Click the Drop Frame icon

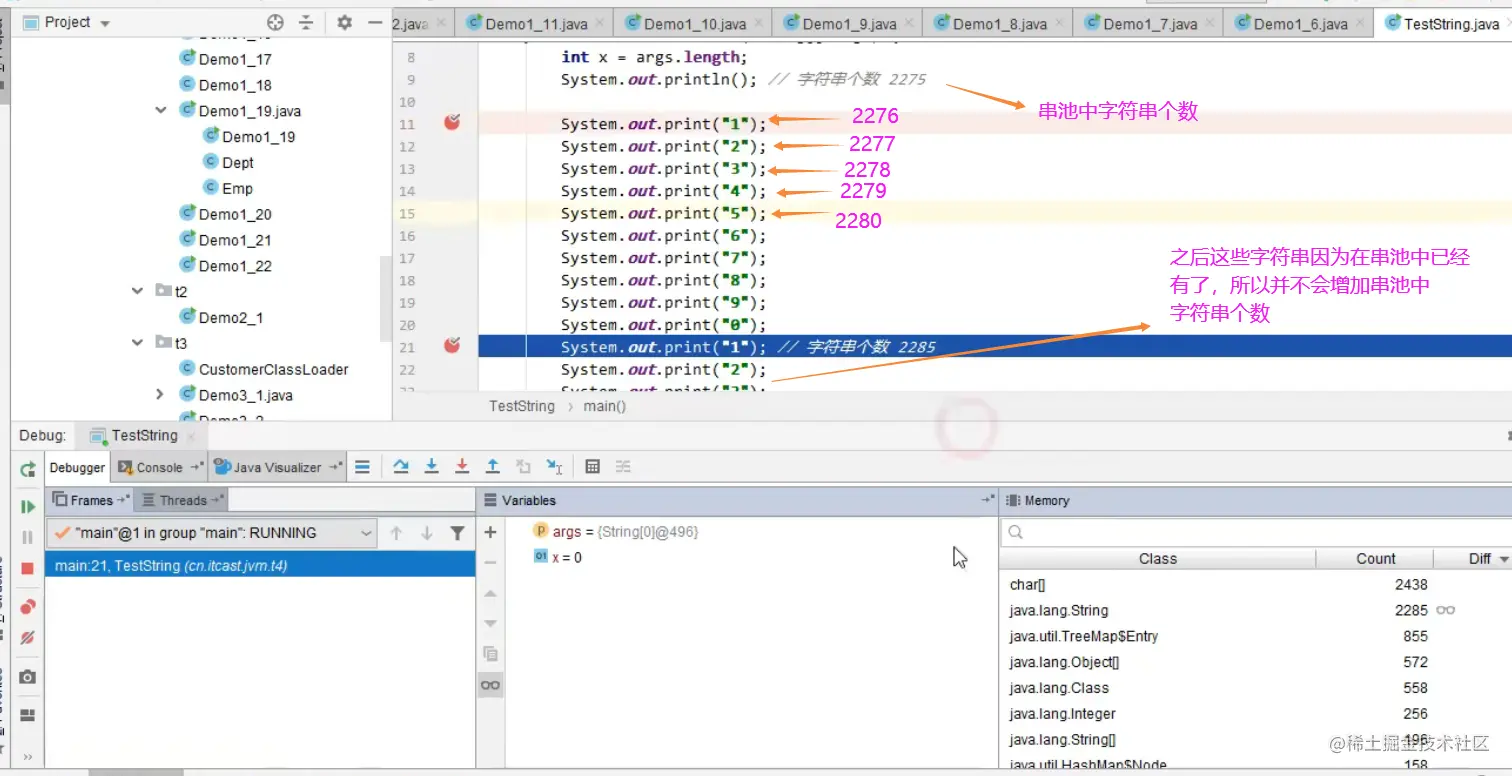[x=523, y=467]
